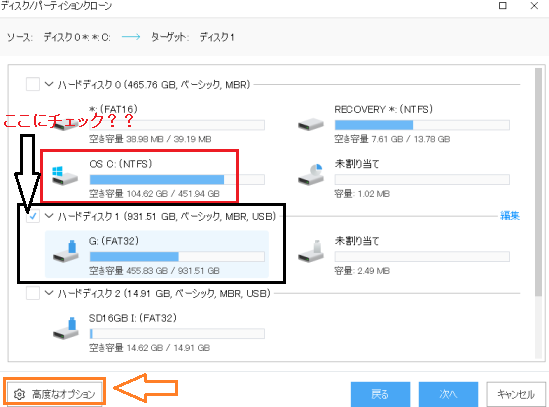The height and width of the screenshot is (407, 549).
Task: Click the unallocated 1.02 MB partition icon
Action: [x=311, y=174]
